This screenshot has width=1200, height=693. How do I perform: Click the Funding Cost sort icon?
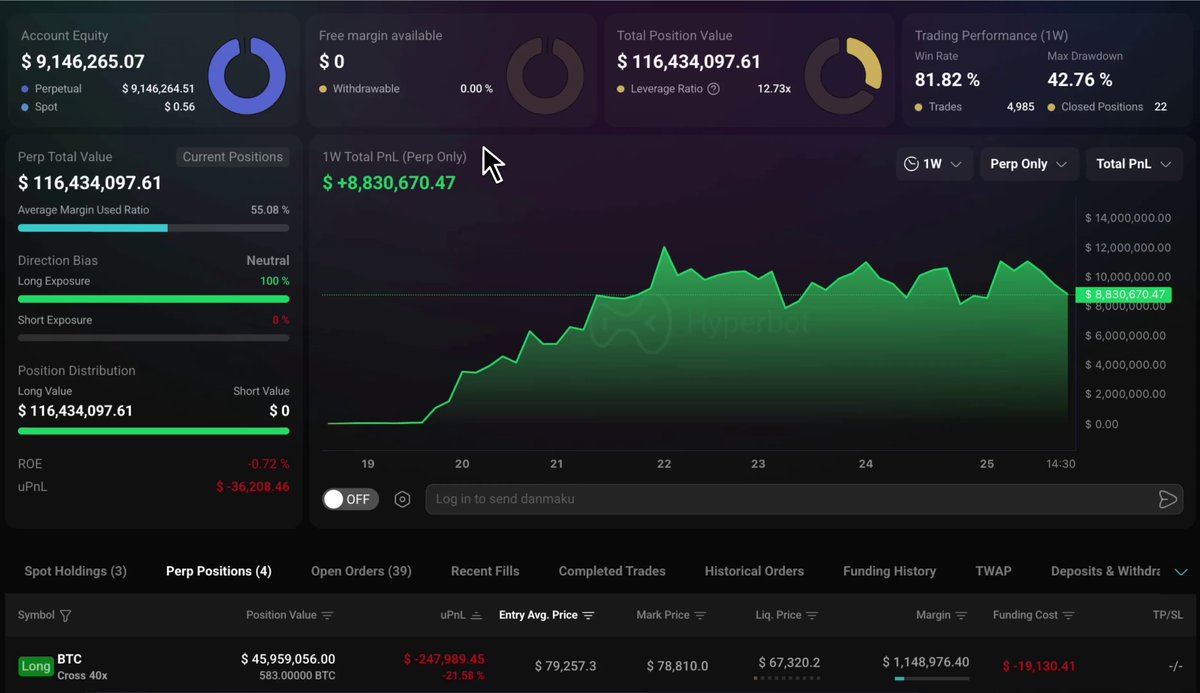click(1068, 616)
